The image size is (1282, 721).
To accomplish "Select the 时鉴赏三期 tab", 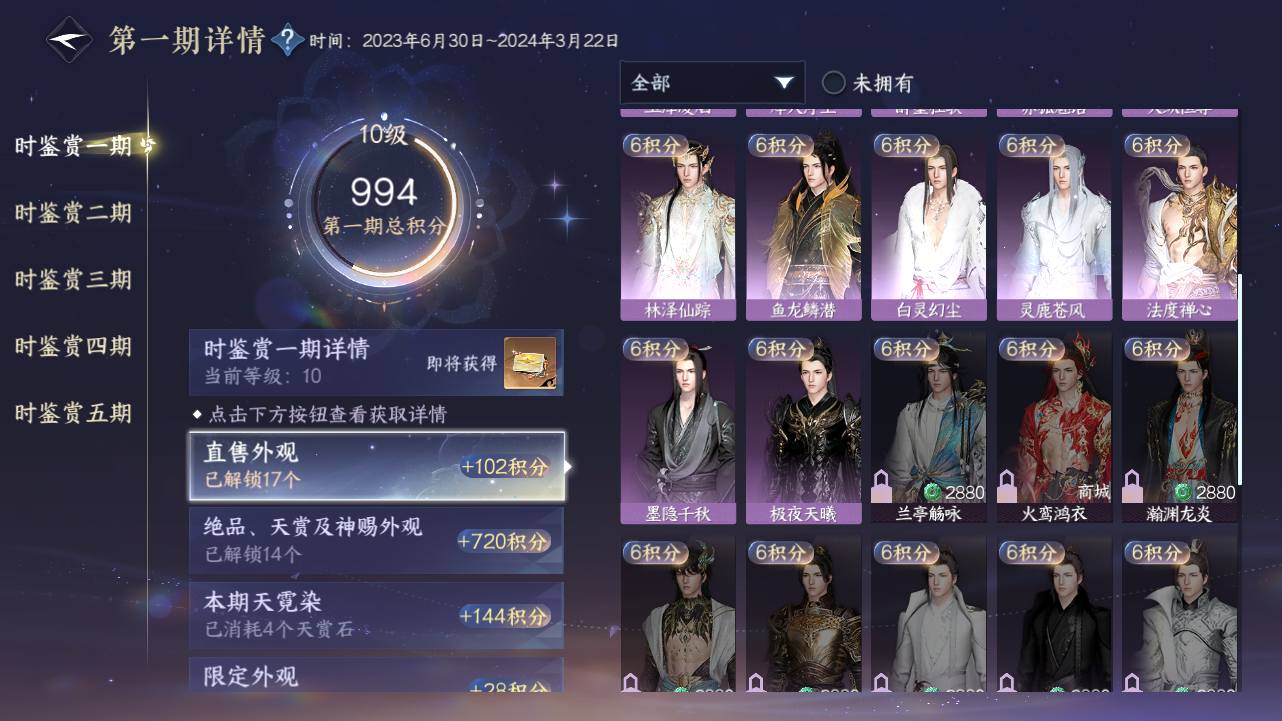I will coord(73,280).
